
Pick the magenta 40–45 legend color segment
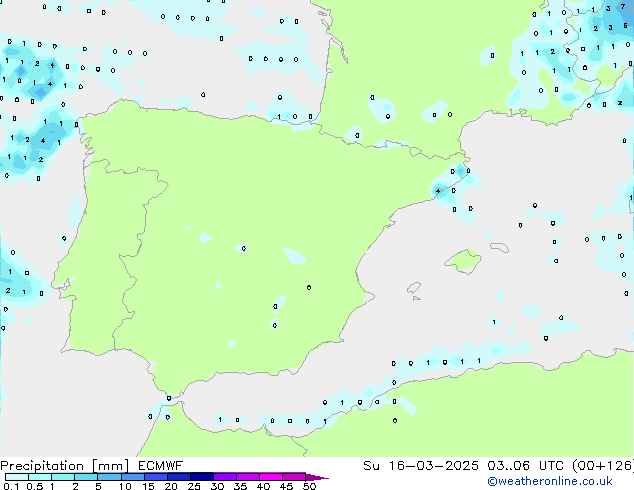tap(271, 477)
